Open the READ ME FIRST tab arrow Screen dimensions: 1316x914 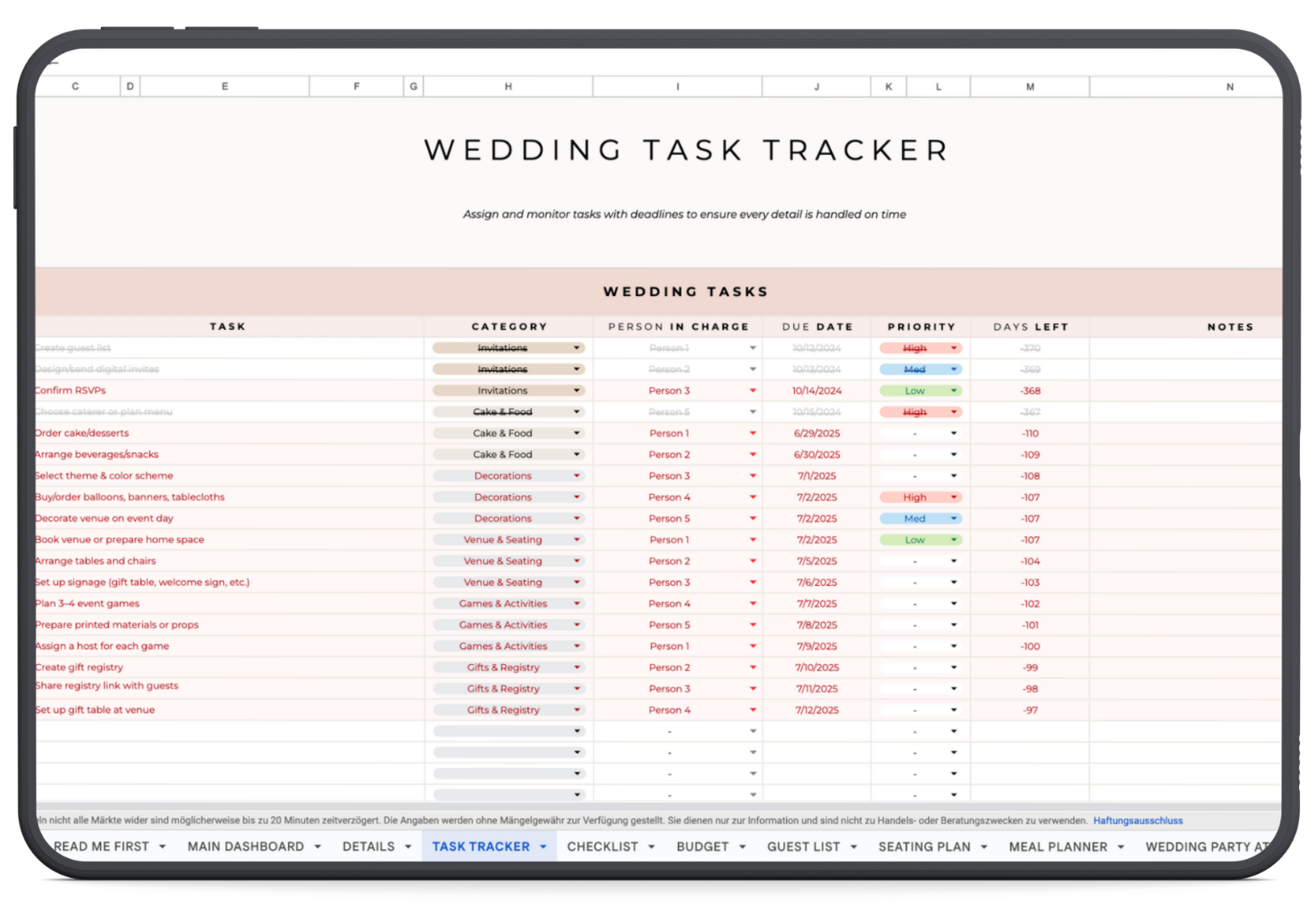pyautogui.click(x=162, y=847)
